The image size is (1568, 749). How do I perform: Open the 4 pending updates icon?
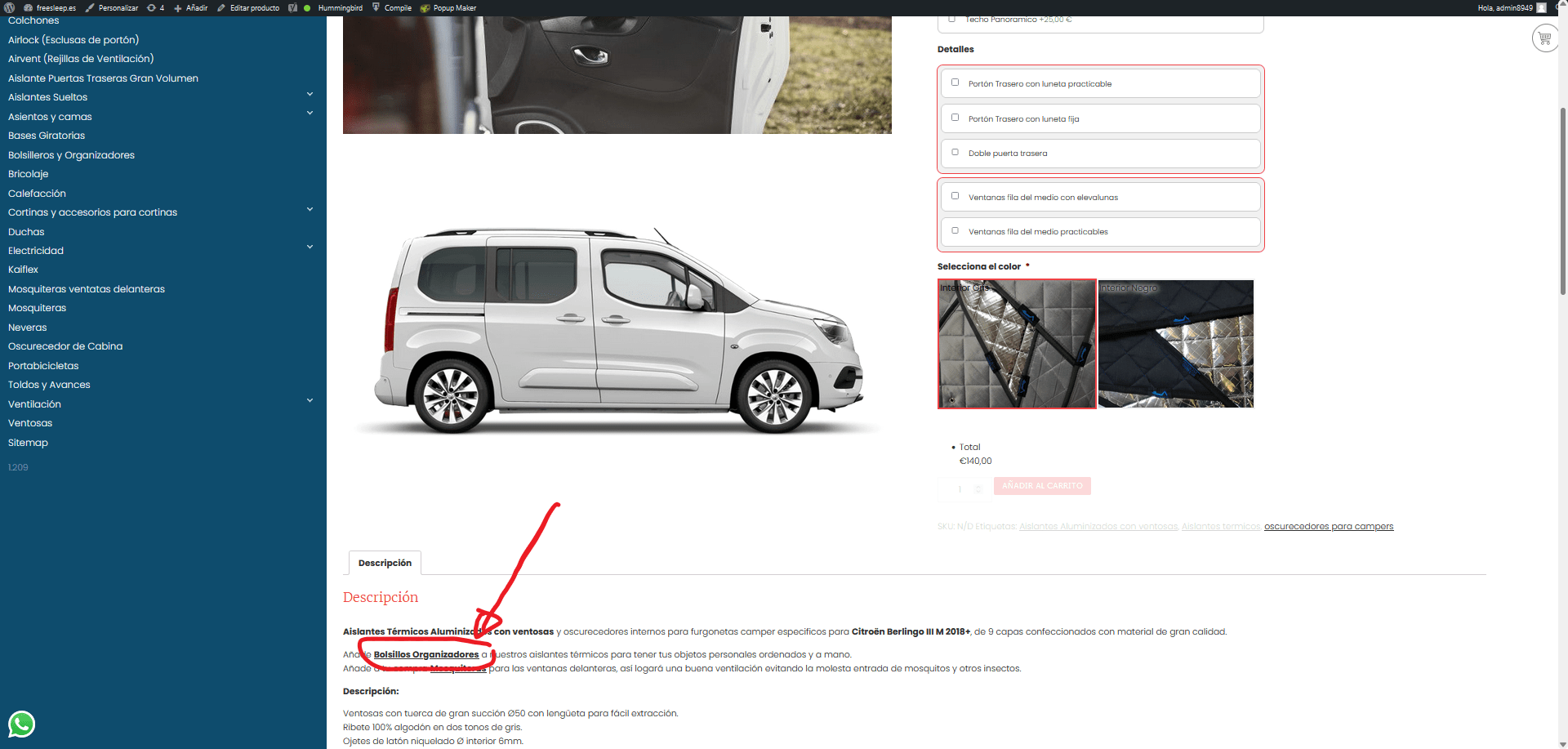coord(155,7)
